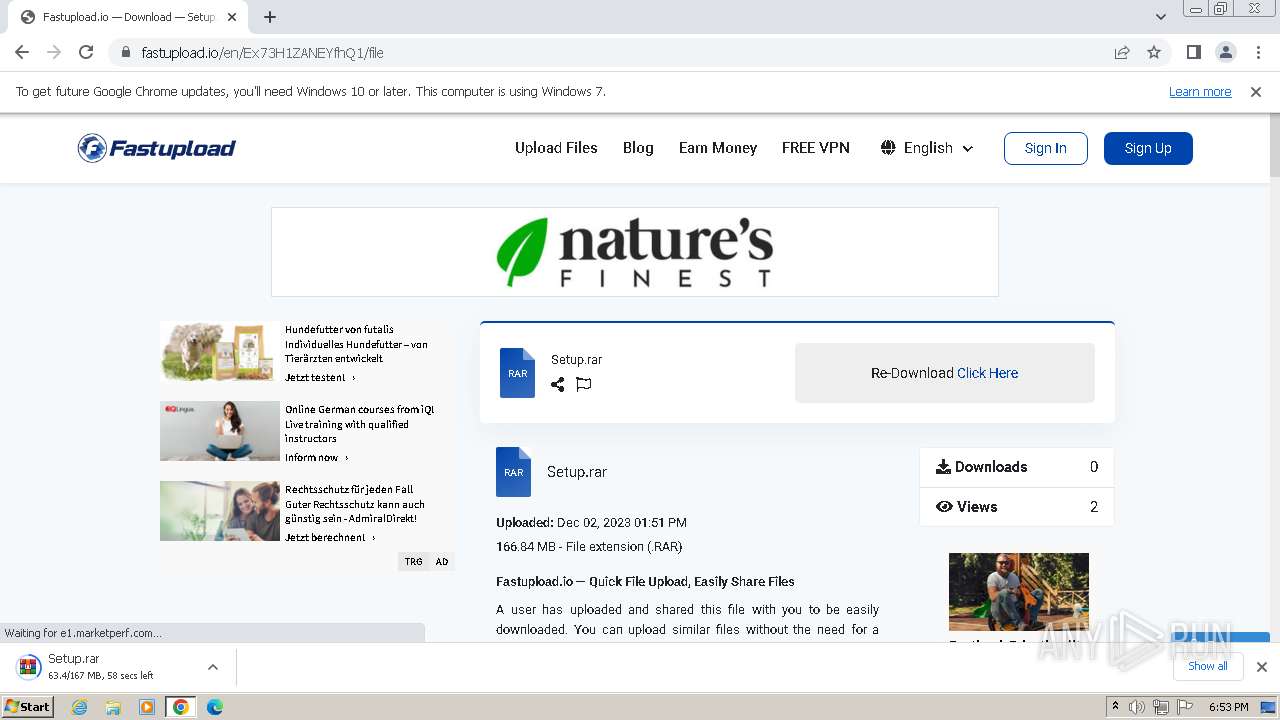Screen dimensions: 1280x720
Task: Launch Internet Explorer from taskbar
Action: [x=79, y=707]
